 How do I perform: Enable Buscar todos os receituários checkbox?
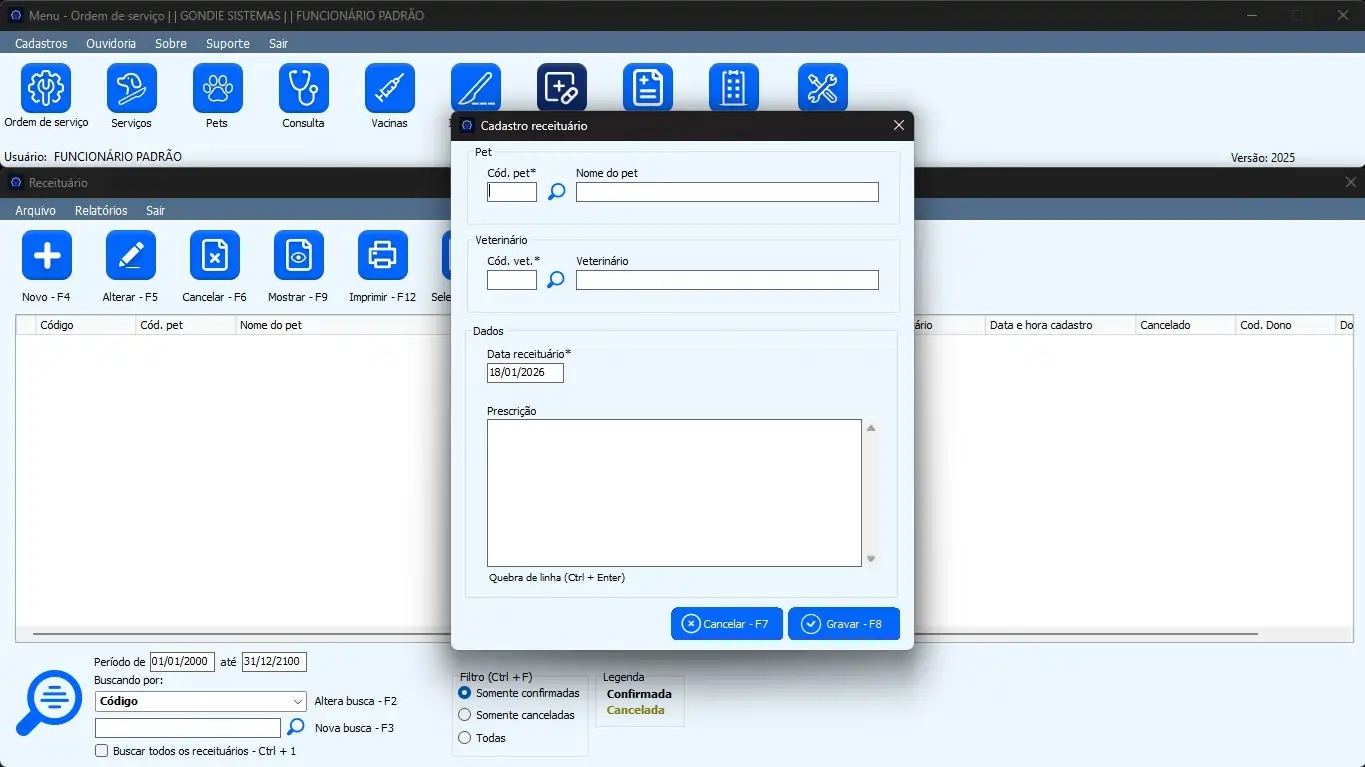101,751
